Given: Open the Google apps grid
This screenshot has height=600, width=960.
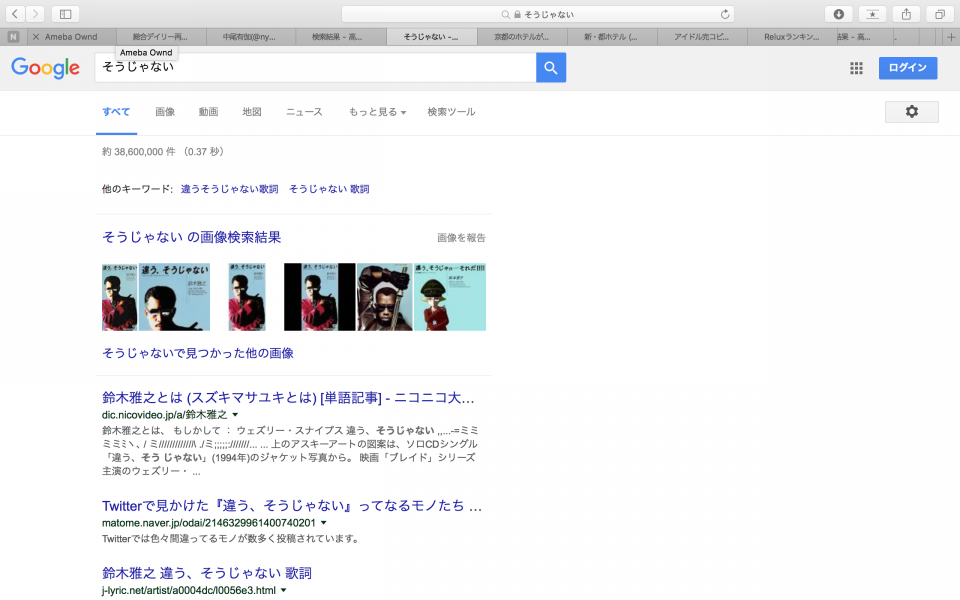Looking at the screenshot, I should 857,68.
